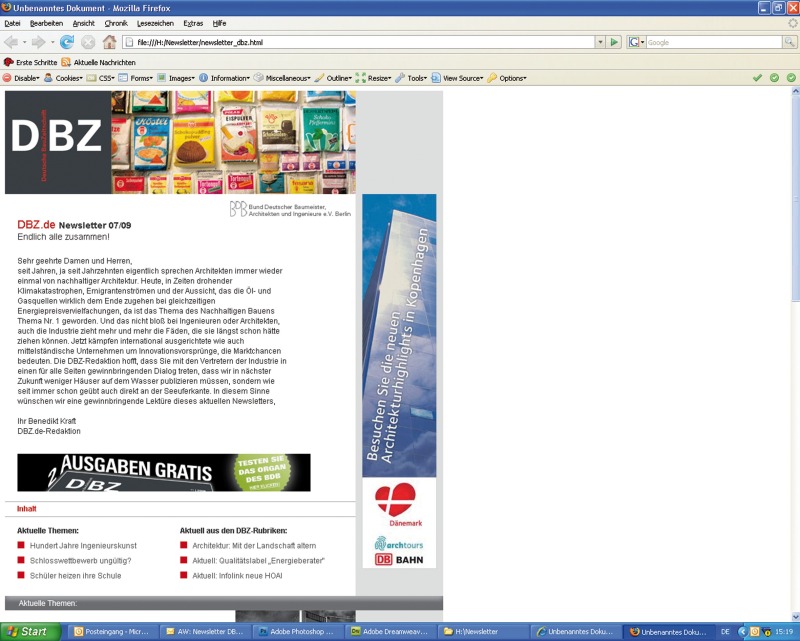This screenshot has height=641, width=800.
Task: Switch to Adobe Dreamweaver in the taskbar
Action: (389, 632)
